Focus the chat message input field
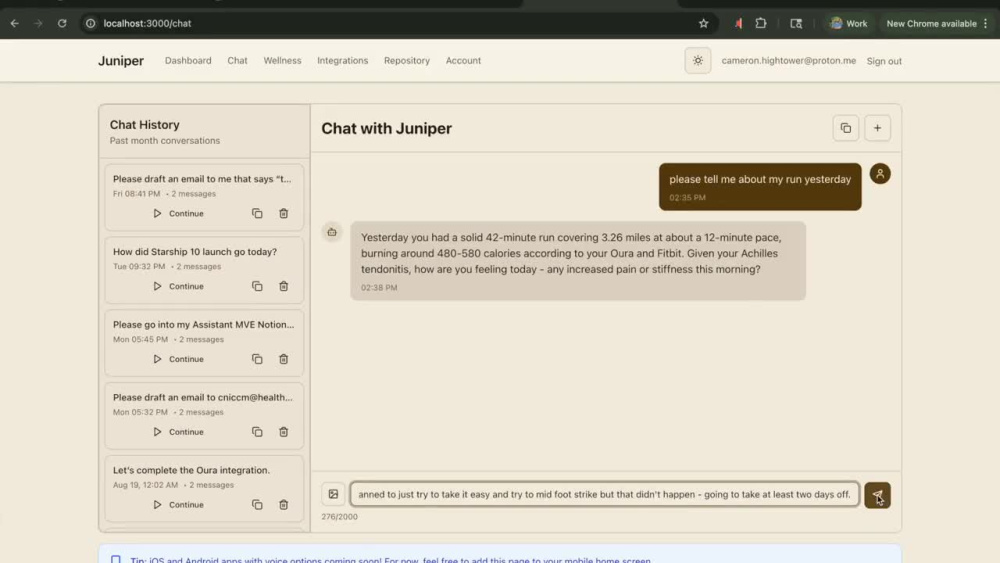 click(605, 494)
